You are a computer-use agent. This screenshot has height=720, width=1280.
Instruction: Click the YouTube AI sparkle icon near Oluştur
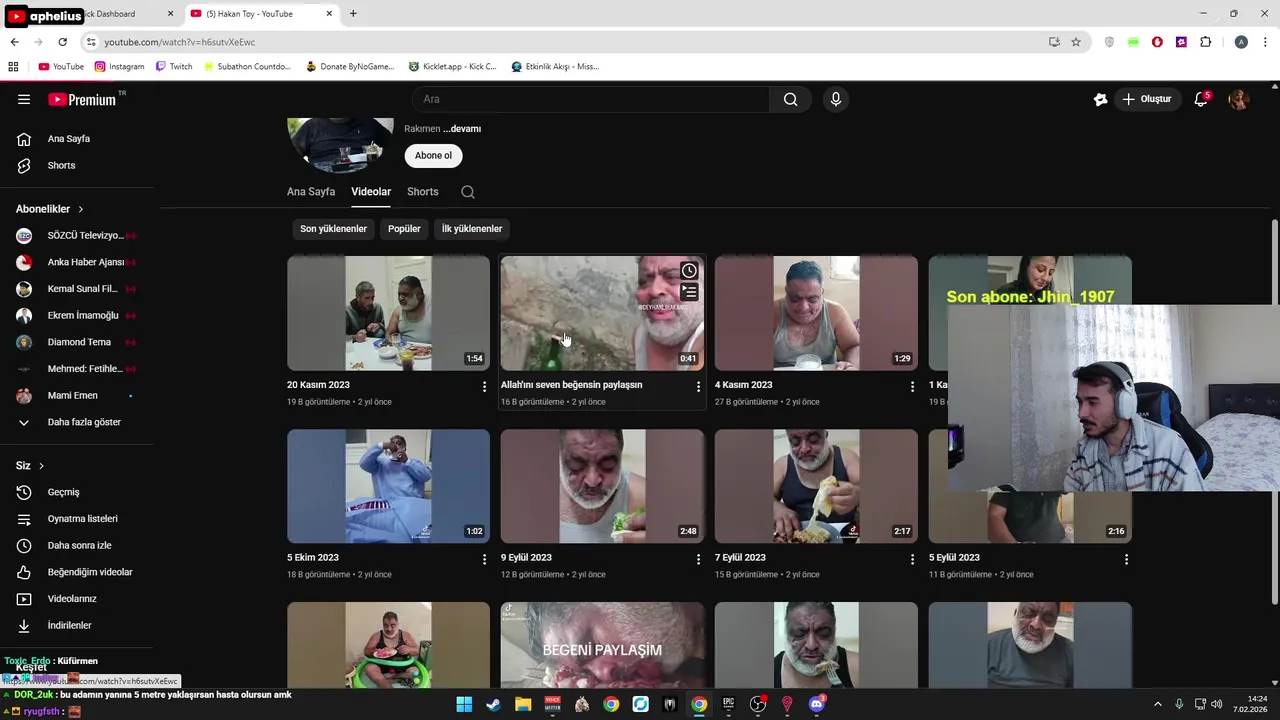[1100, 99]
